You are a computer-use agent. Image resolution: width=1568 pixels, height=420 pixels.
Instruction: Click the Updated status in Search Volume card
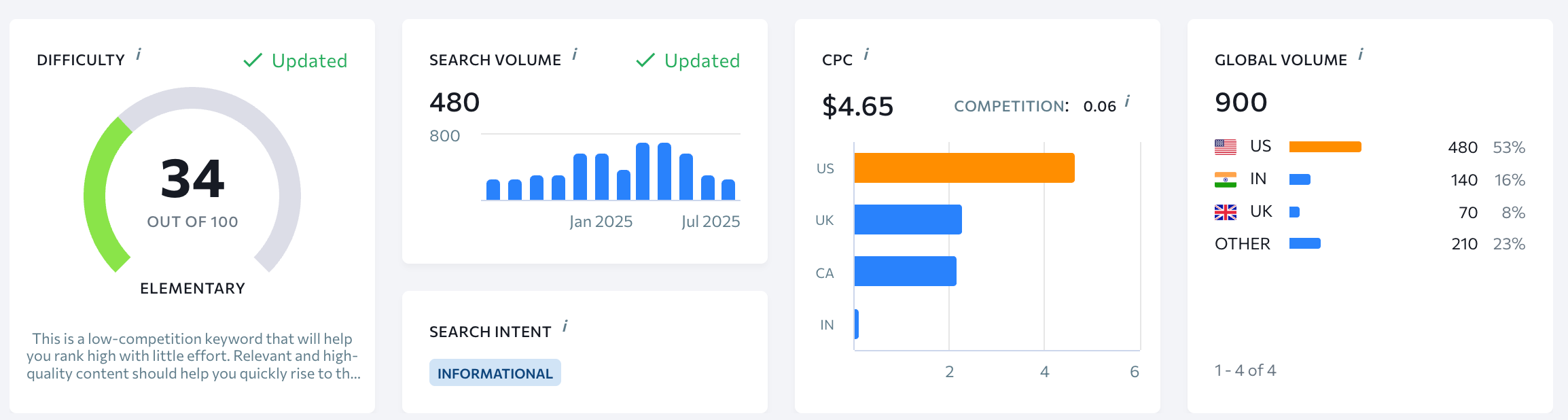tap(688, 60)
